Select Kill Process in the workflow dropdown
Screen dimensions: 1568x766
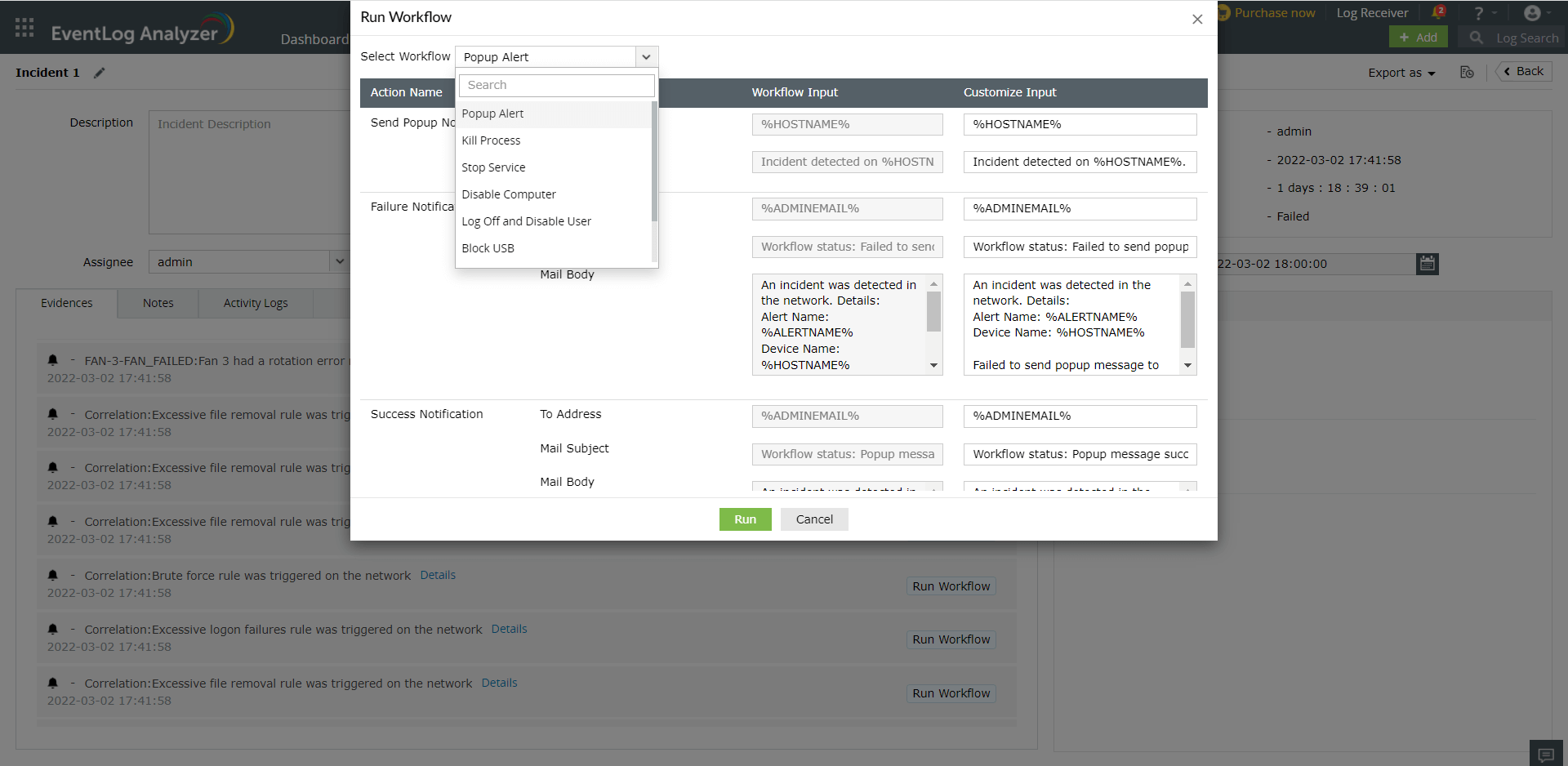pos(491,140)
